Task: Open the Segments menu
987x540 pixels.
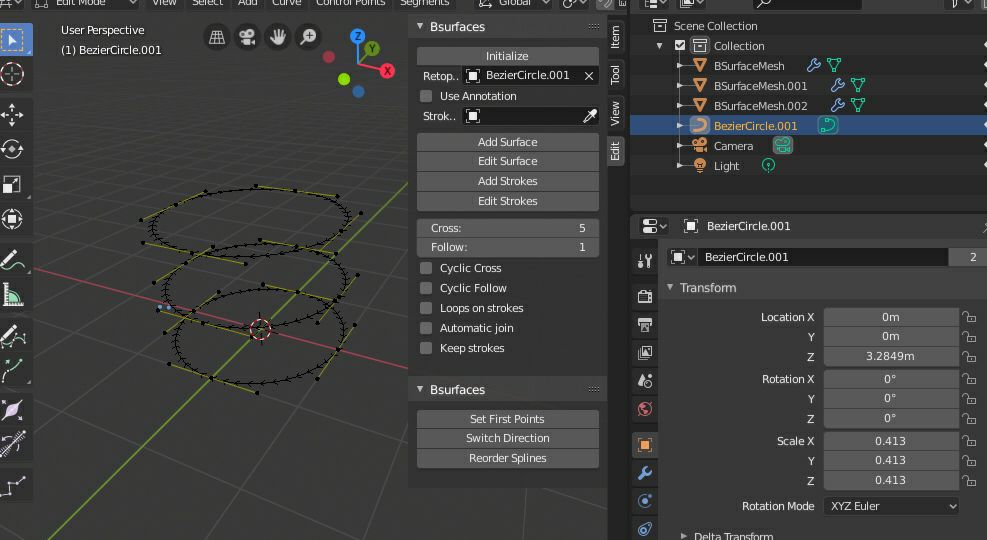Action: point(425,3)
